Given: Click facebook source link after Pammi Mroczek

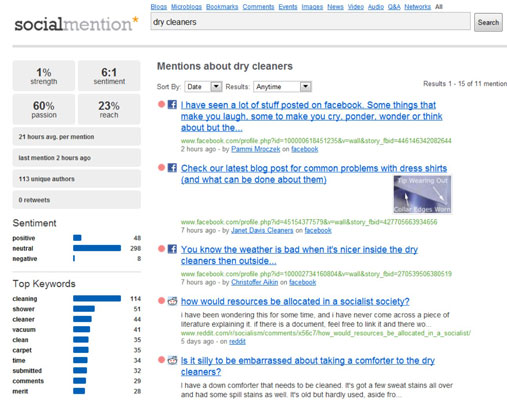Looking at the screenshot, I should pyautogui.click(x=305, y=149).
